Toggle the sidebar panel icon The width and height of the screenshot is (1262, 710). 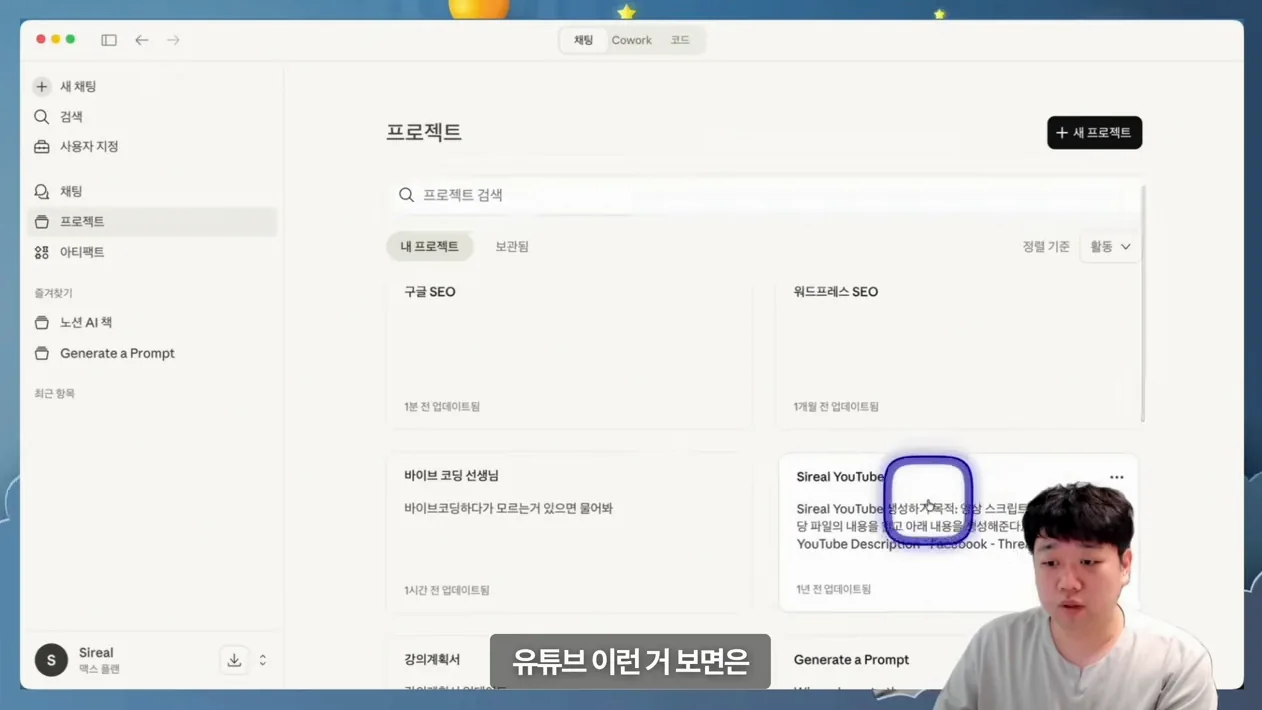click(x=109, y=40)
